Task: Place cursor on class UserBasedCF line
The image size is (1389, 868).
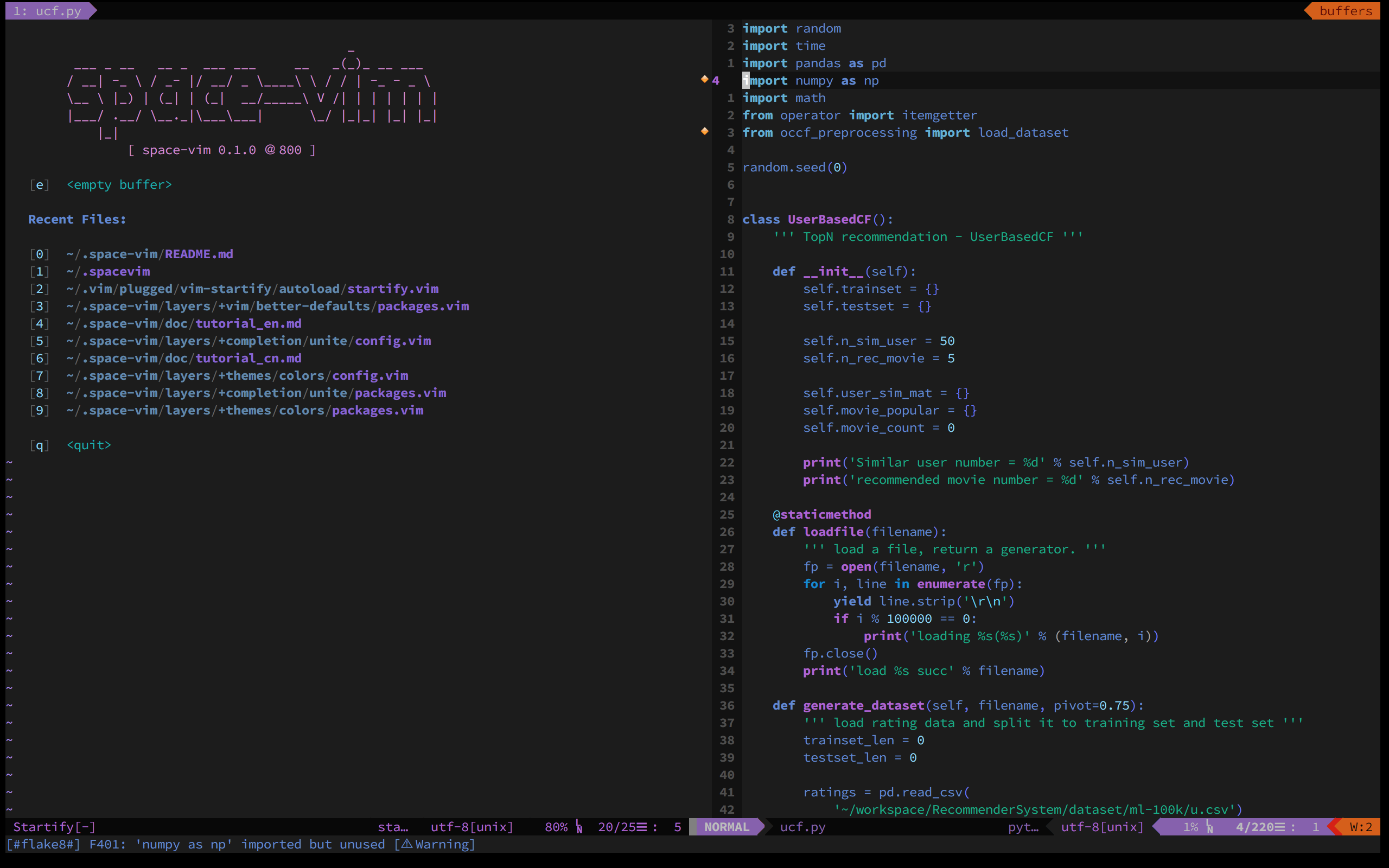Action: click(x=817, y=219)
